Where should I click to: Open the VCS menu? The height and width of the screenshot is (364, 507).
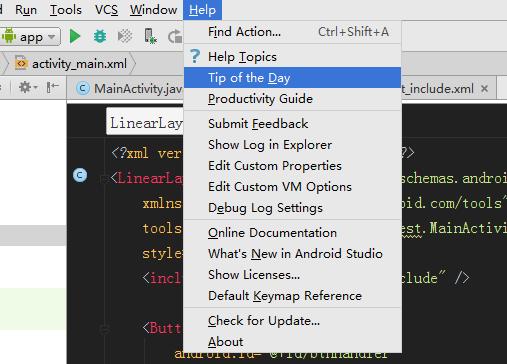106,10
